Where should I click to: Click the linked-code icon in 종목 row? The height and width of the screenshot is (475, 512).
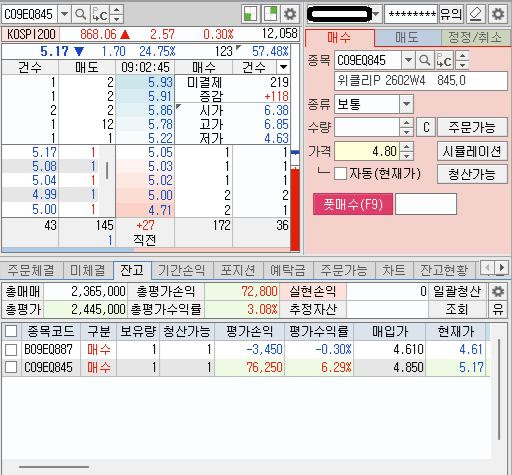(x=444, y=60)
